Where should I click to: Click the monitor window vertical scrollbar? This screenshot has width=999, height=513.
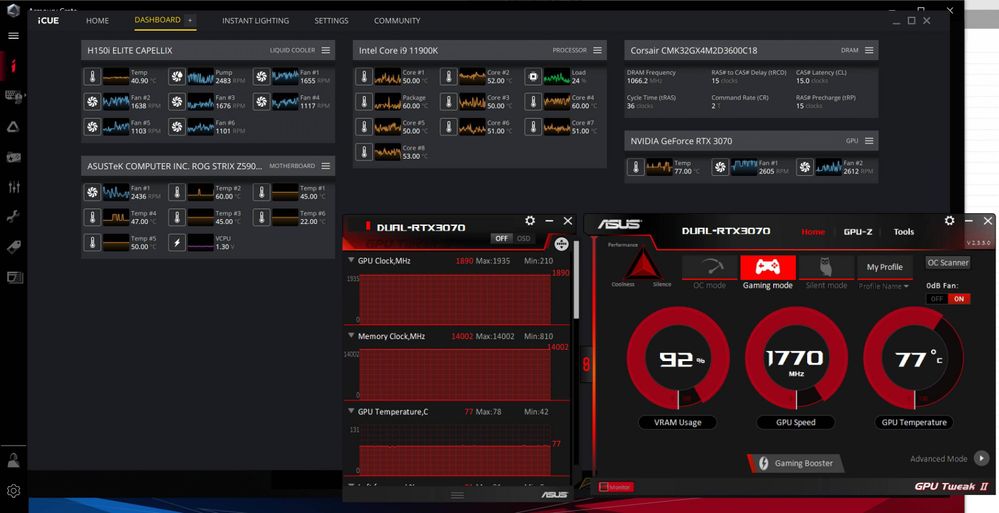click(576, 280)
